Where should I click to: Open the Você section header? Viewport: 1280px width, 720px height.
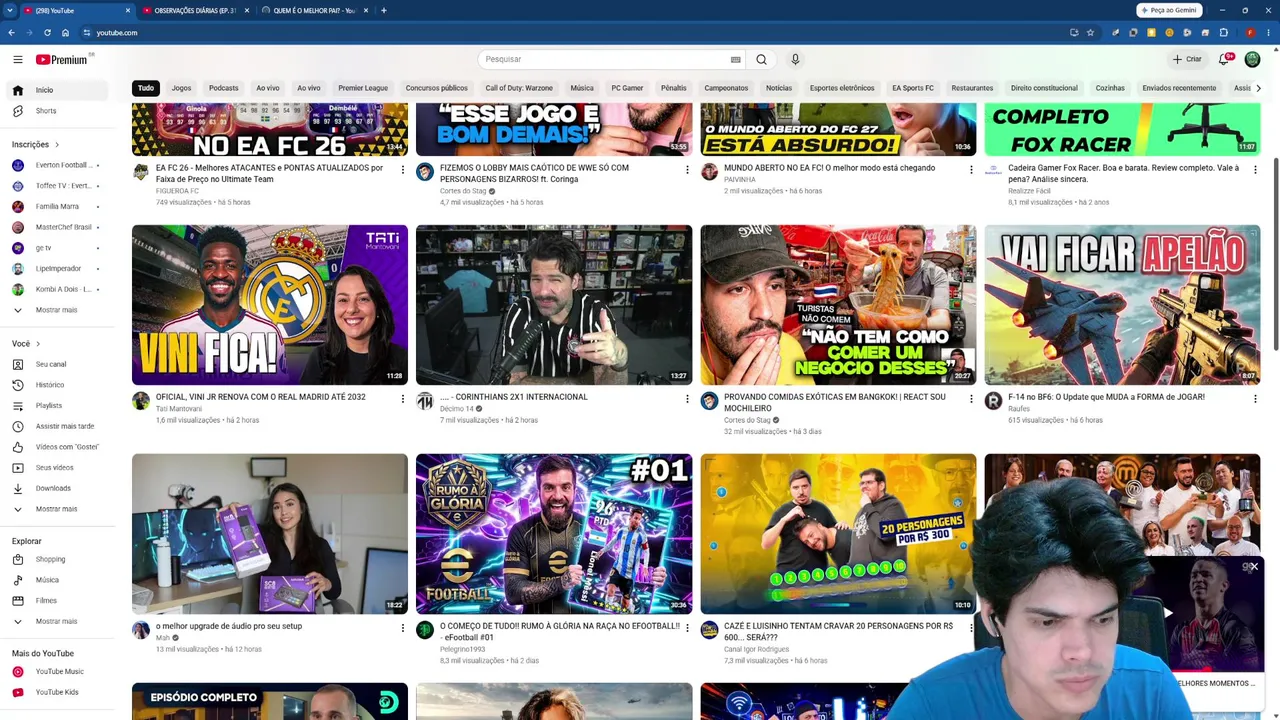coord(26,344)
